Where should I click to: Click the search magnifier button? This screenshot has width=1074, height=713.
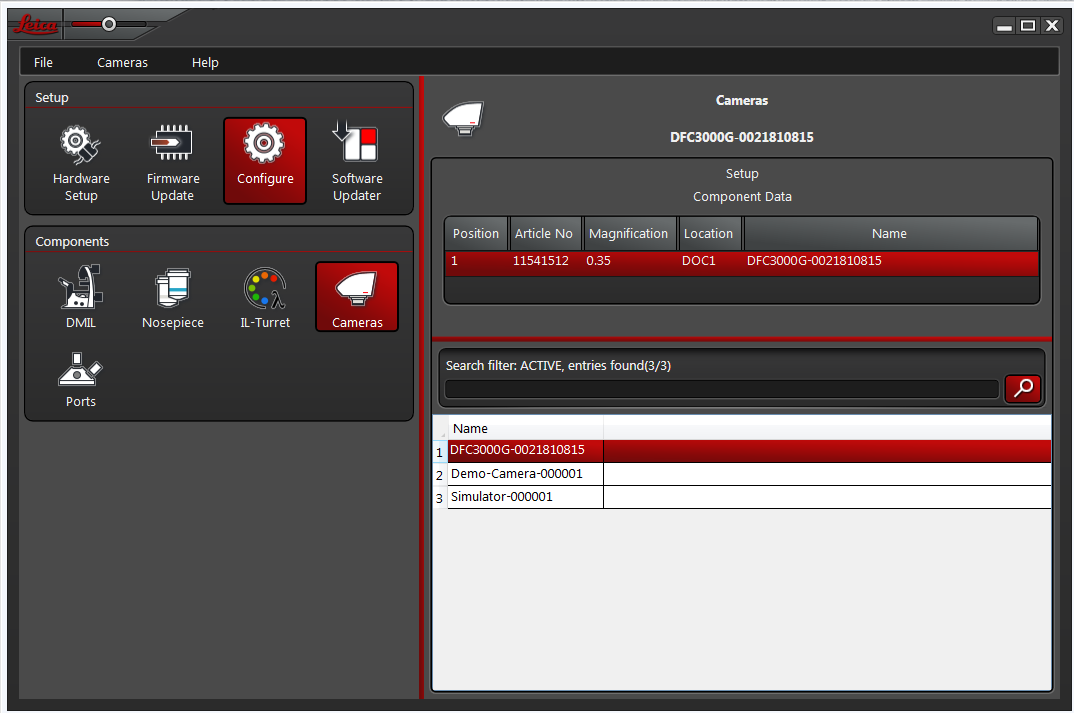tap(1023, 388)
